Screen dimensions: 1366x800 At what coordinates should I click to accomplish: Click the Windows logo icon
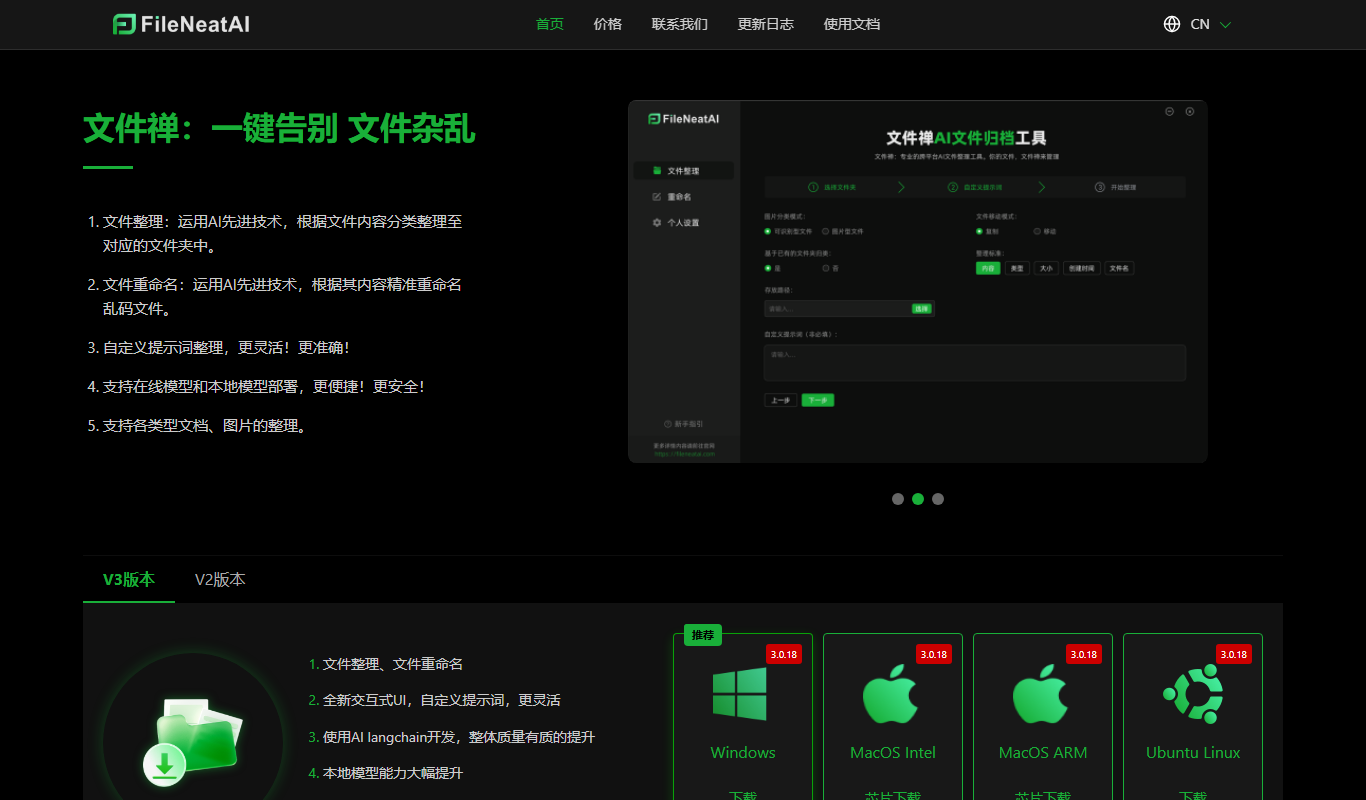point(740,694)
